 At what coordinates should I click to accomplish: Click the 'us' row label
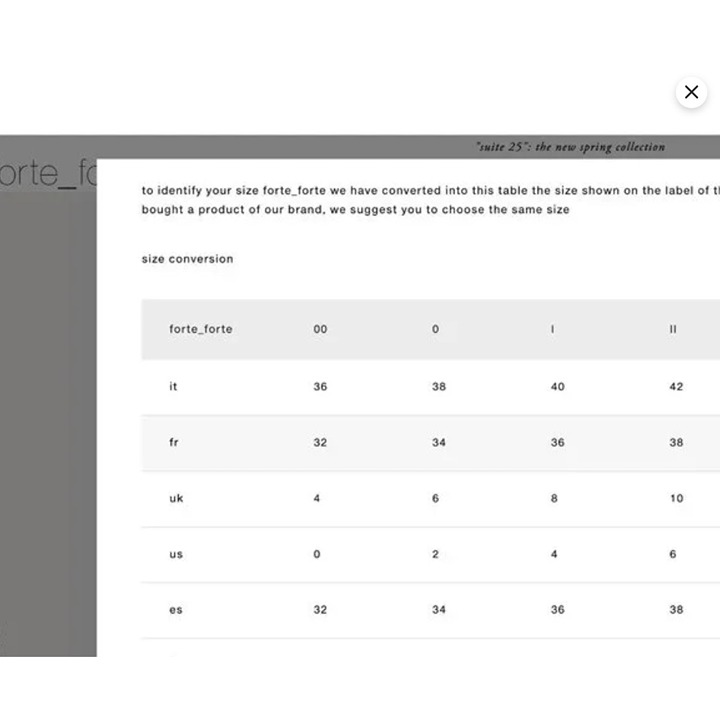point(176,554)
